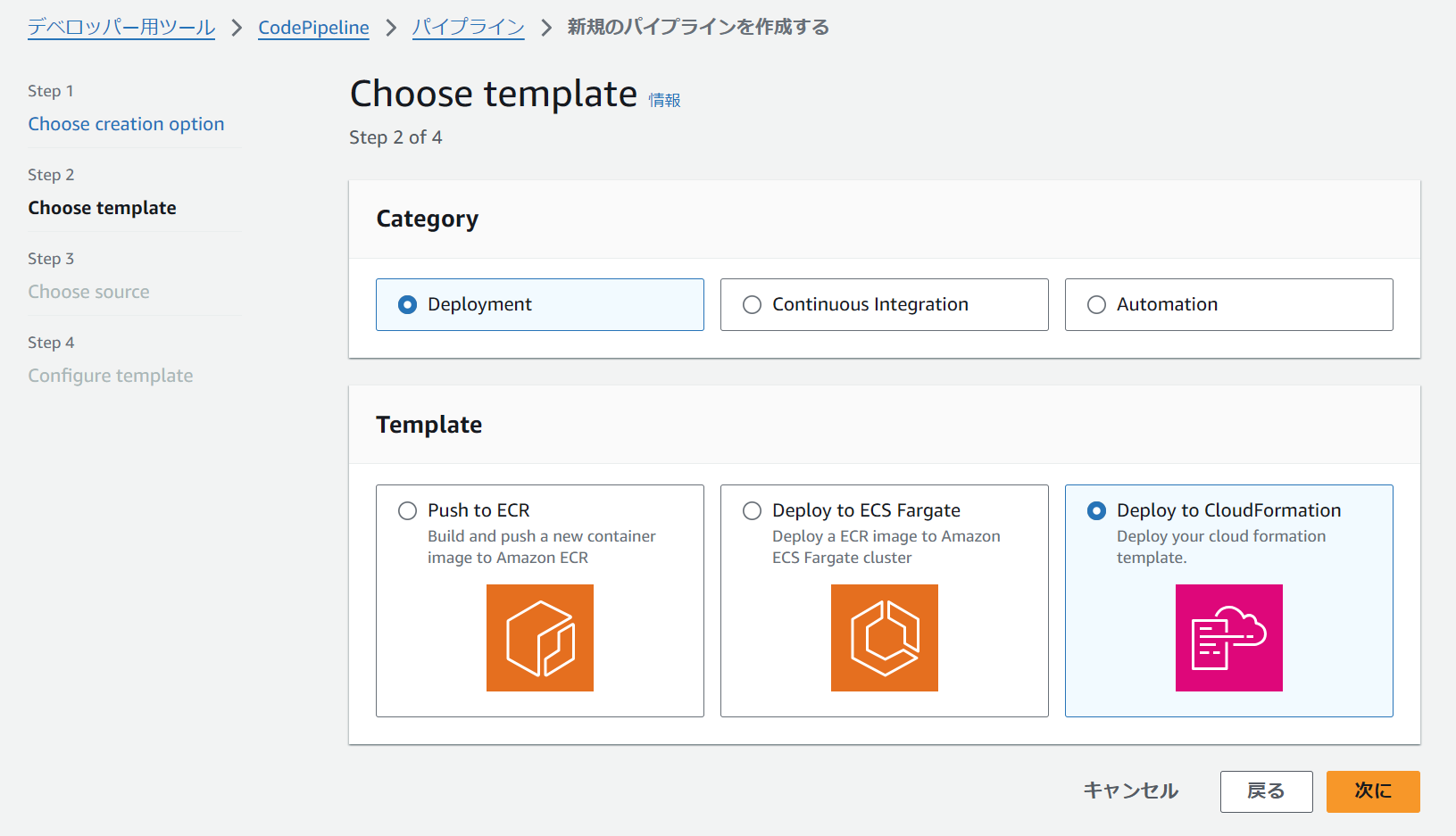The width and height of the screenshot is (1456, 836).
Task: Click the pink CloudFormation template icon
Action: (x=1229, y=638)
